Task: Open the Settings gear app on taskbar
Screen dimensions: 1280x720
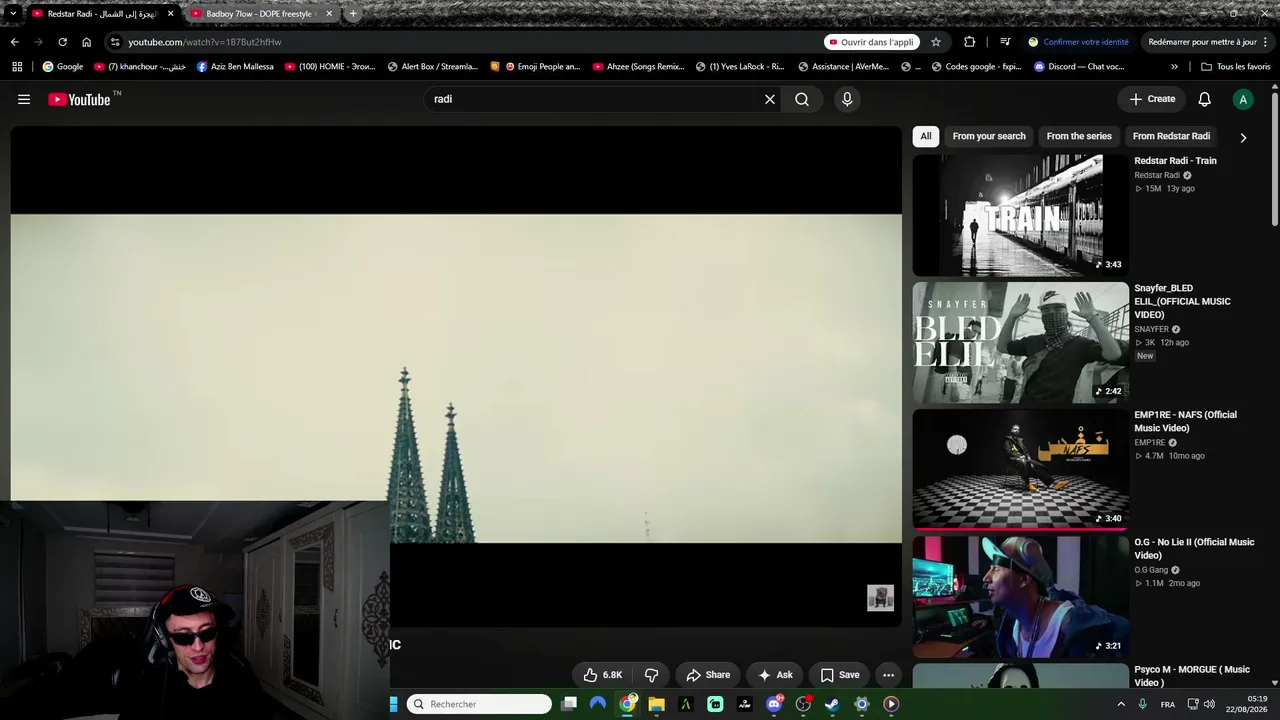Action: click(x=862, y=704)
